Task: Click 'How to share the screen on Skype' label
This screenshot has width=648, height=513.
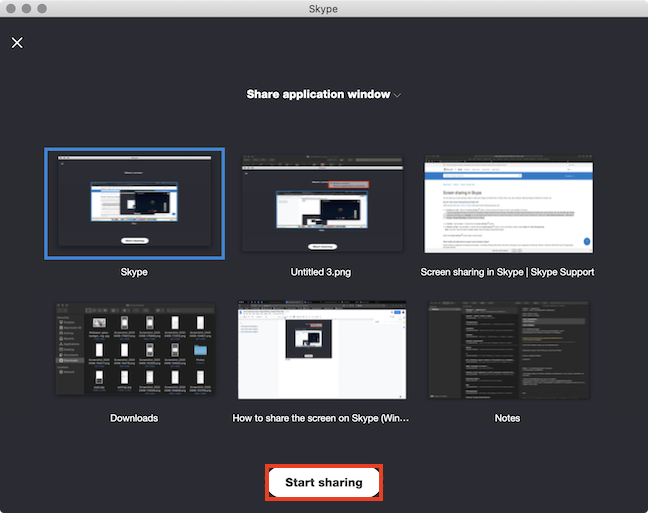Action: pos(321,418)
